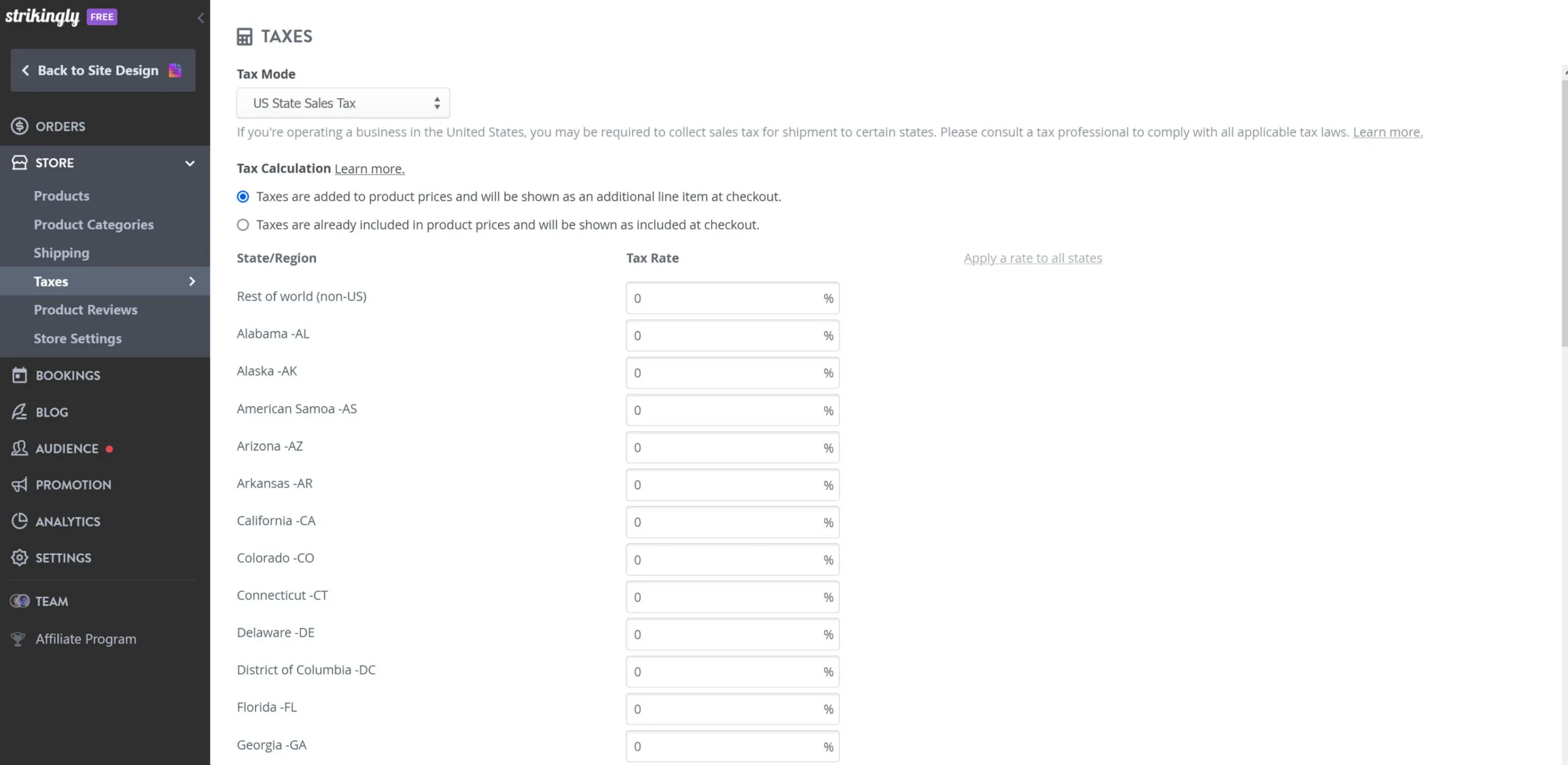This screenshot has height=765, width=1568.
Task: Click the Alabama tax rate input field
Action: click(732, 335)
